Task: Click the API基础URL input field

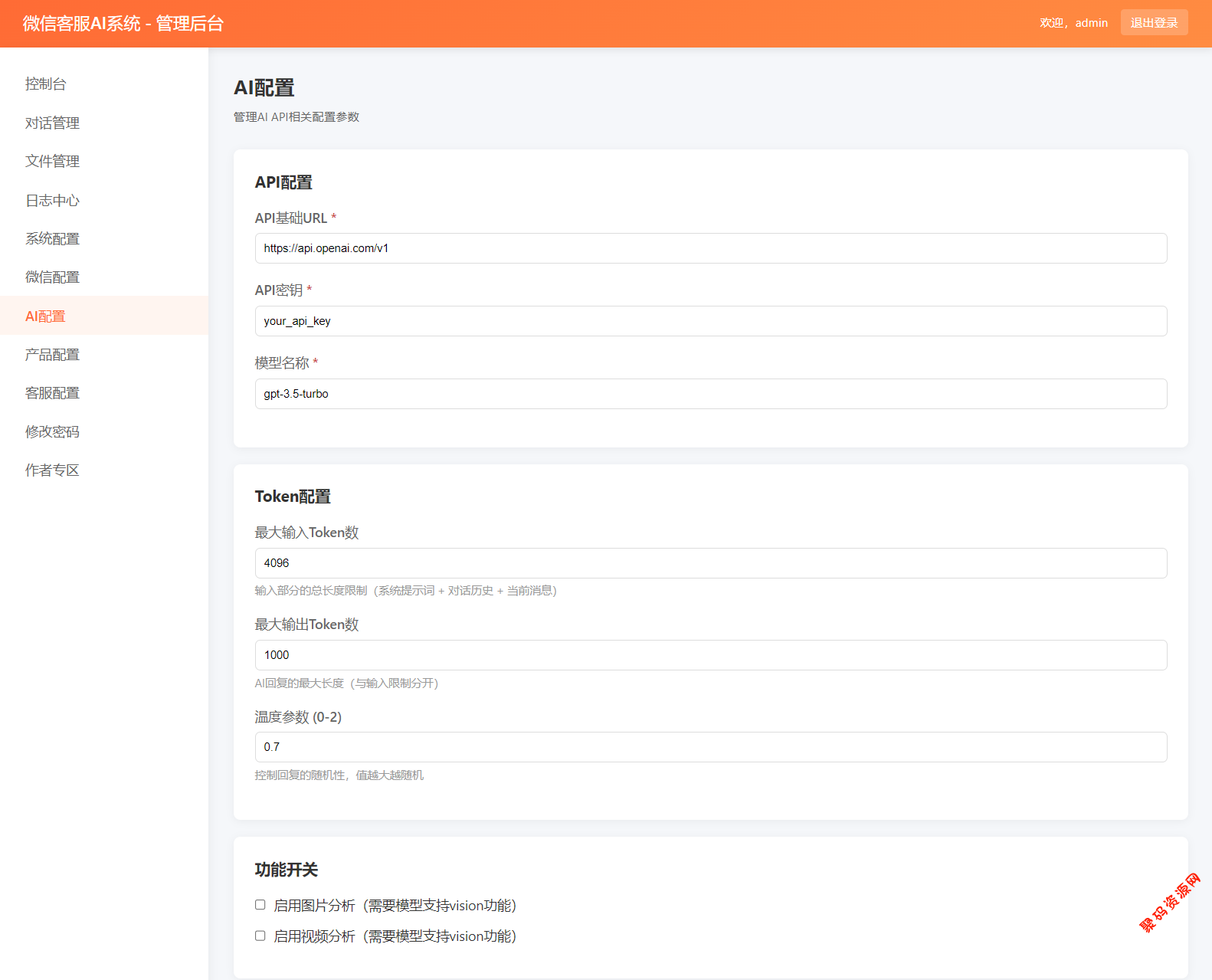Action: pos(710,248)
